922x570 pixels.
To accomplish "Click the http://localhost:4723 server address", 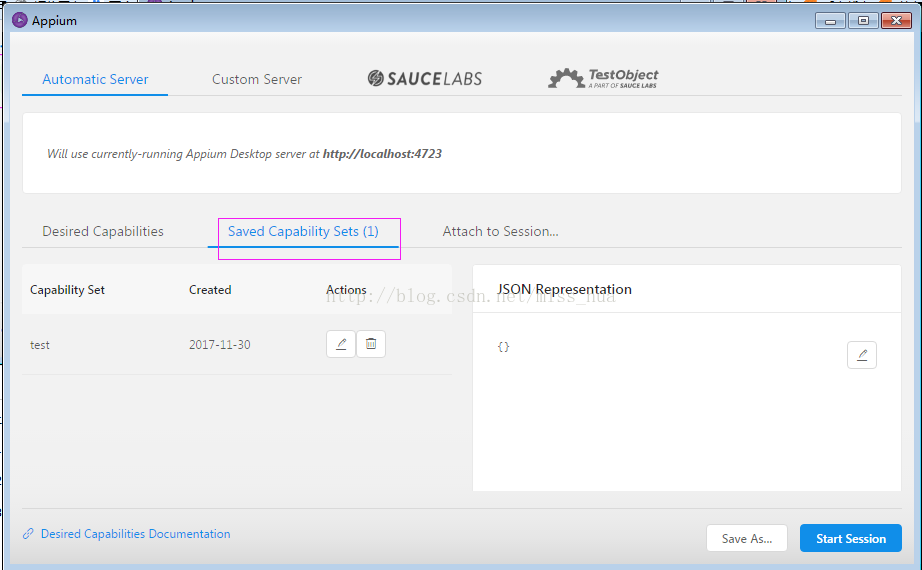I will [x=382, y=154].
